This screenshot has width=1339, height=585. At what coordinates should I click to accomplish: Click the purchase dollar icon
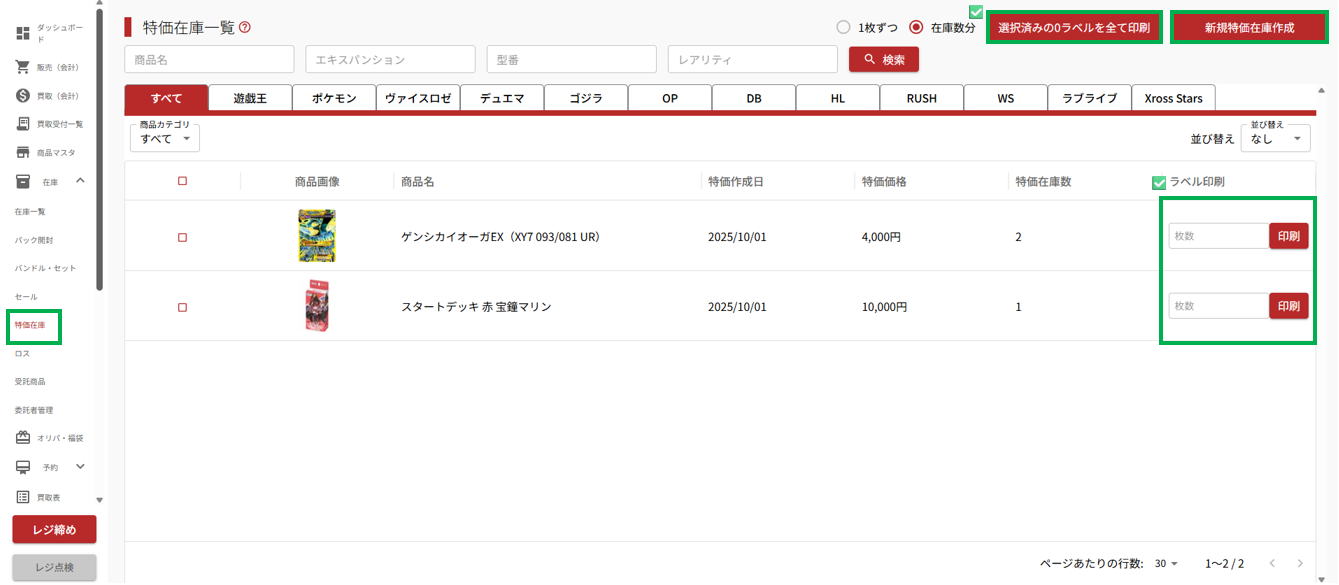[22, 96]
